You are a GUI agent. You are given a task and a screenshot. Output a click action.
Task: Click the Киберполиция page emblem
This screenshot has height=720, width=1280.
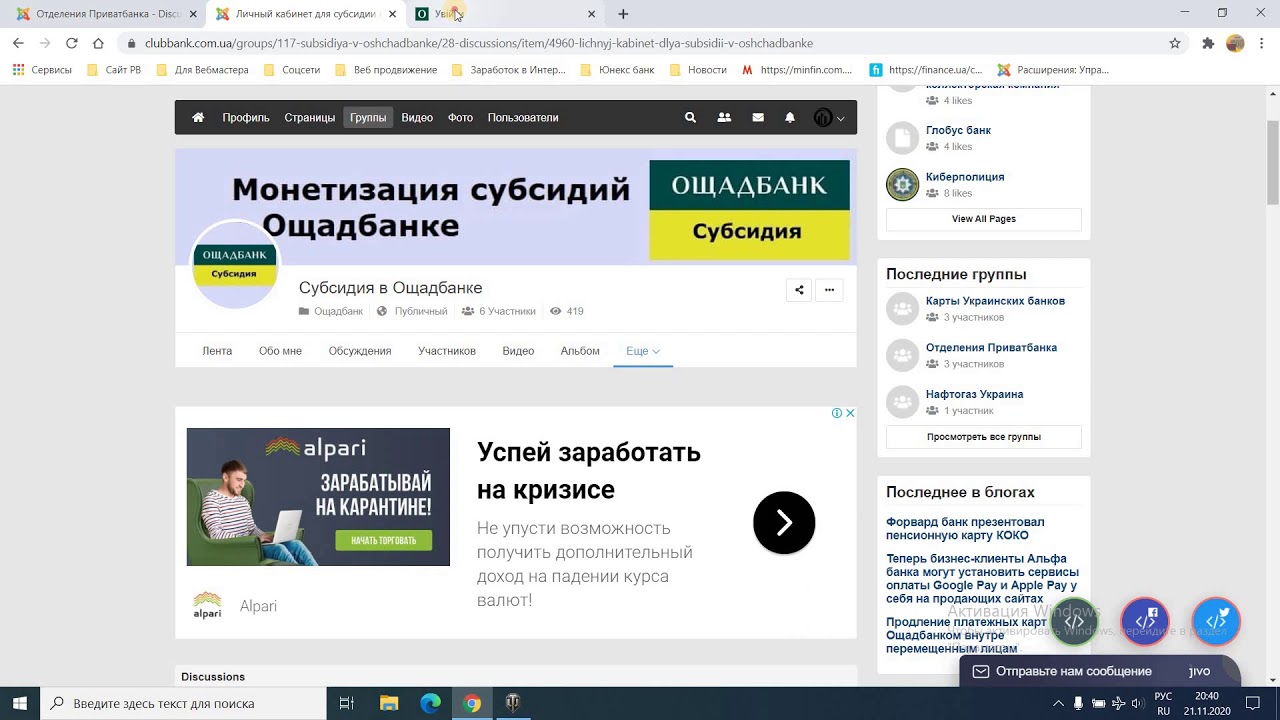click(x=902, y=184)
